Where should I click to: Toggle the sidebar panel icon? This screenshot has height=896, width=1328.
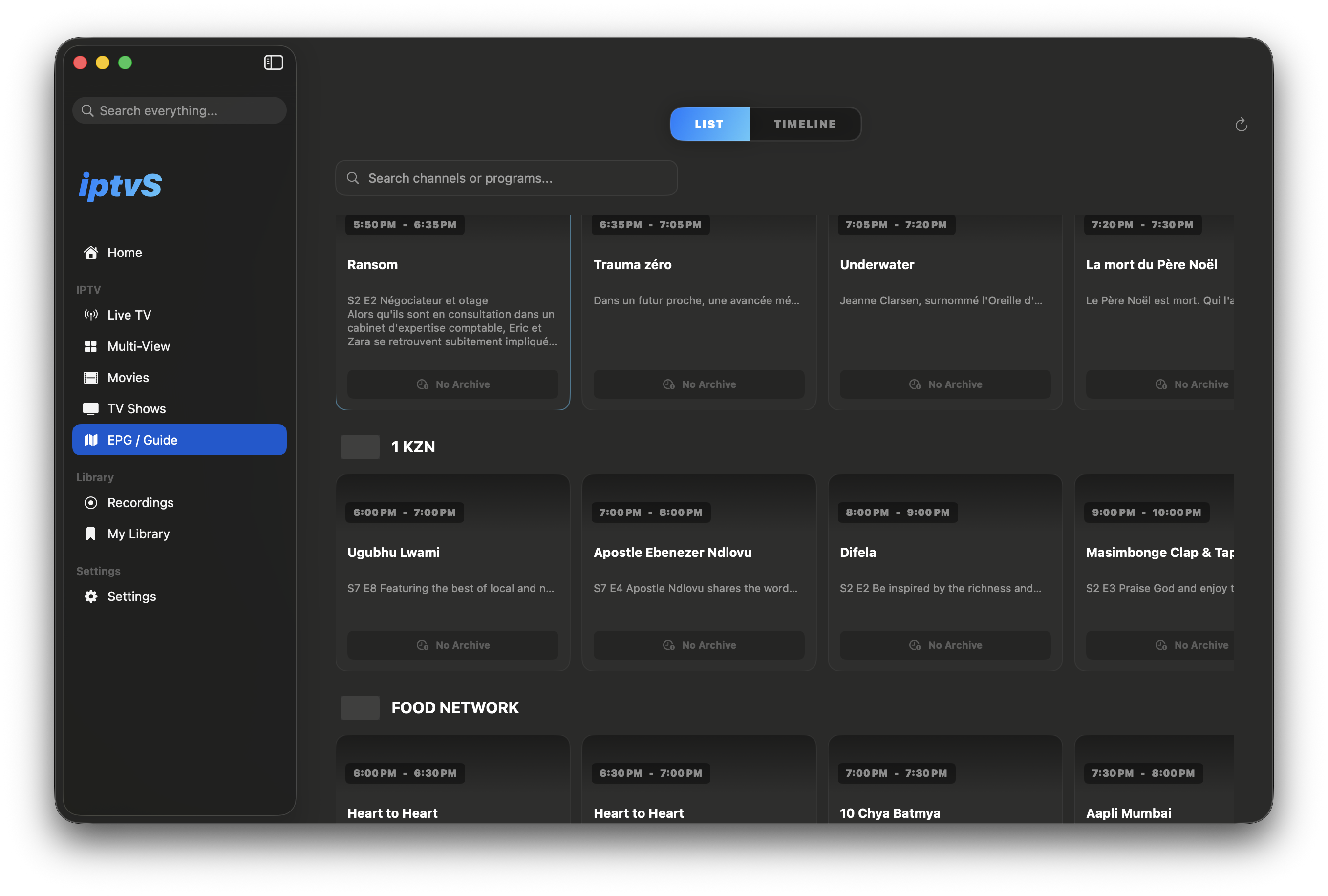click(x=273, y=62)
